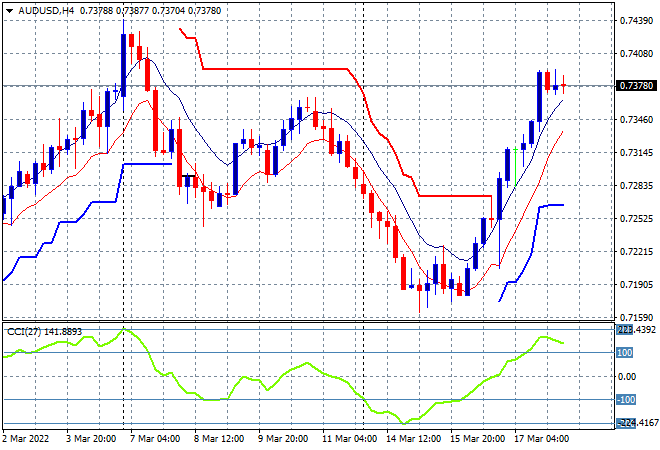
Task: Click the 3 Mar 20:00 time label
Action: pyautogui.click(x=90, y=439)
